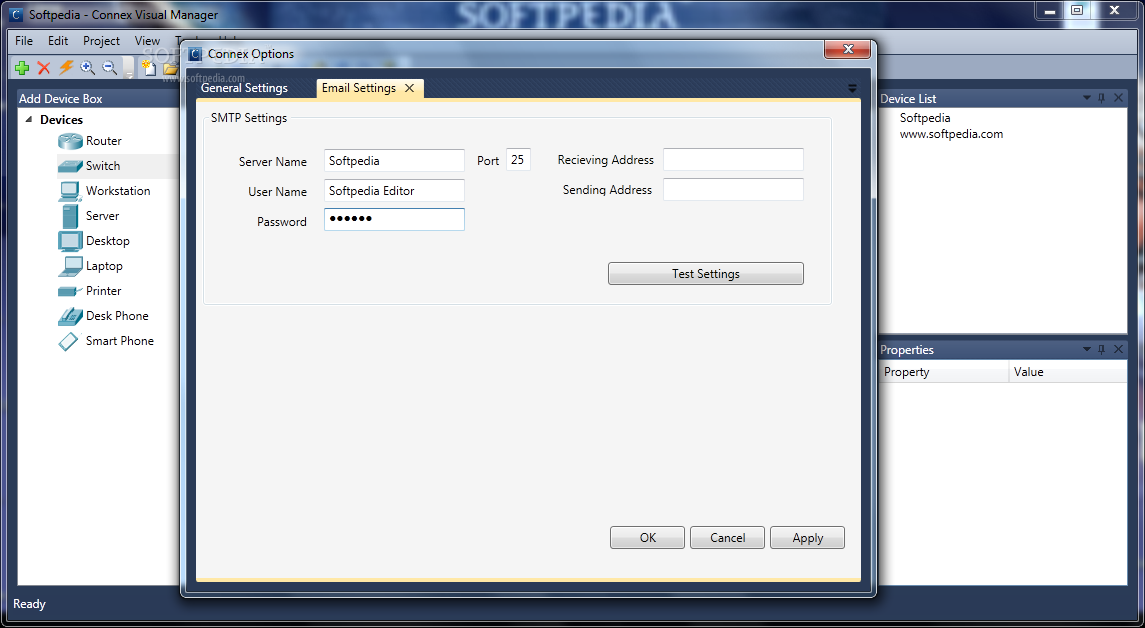Close the Email Settings tab

point(410,88)
